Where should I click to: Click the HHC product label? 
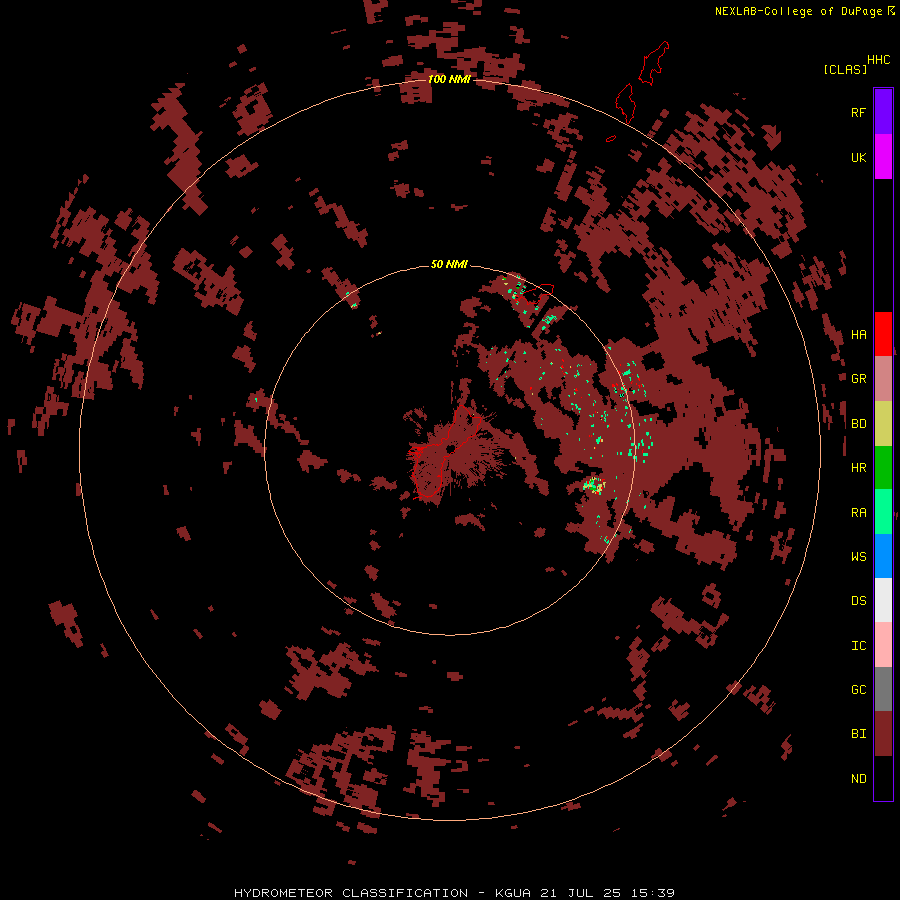click(x=879, y=60)
